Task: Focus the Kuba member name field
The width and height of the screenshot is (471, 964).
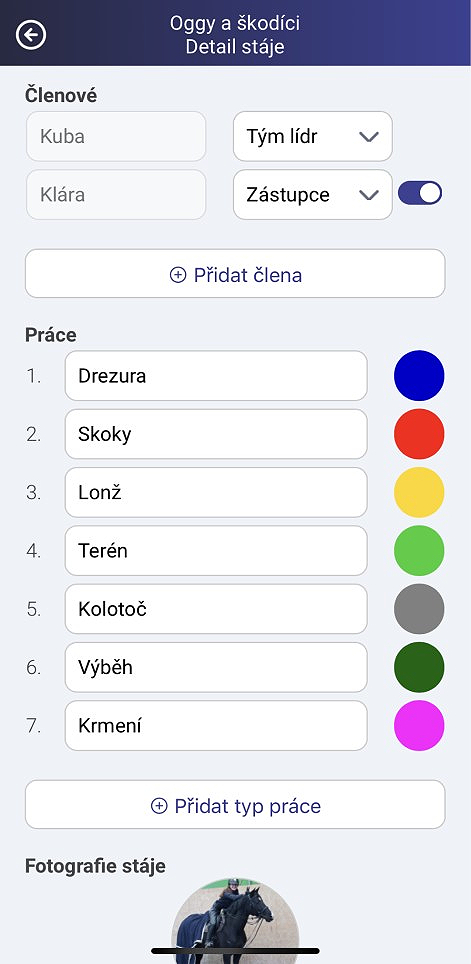Action: 116,136
